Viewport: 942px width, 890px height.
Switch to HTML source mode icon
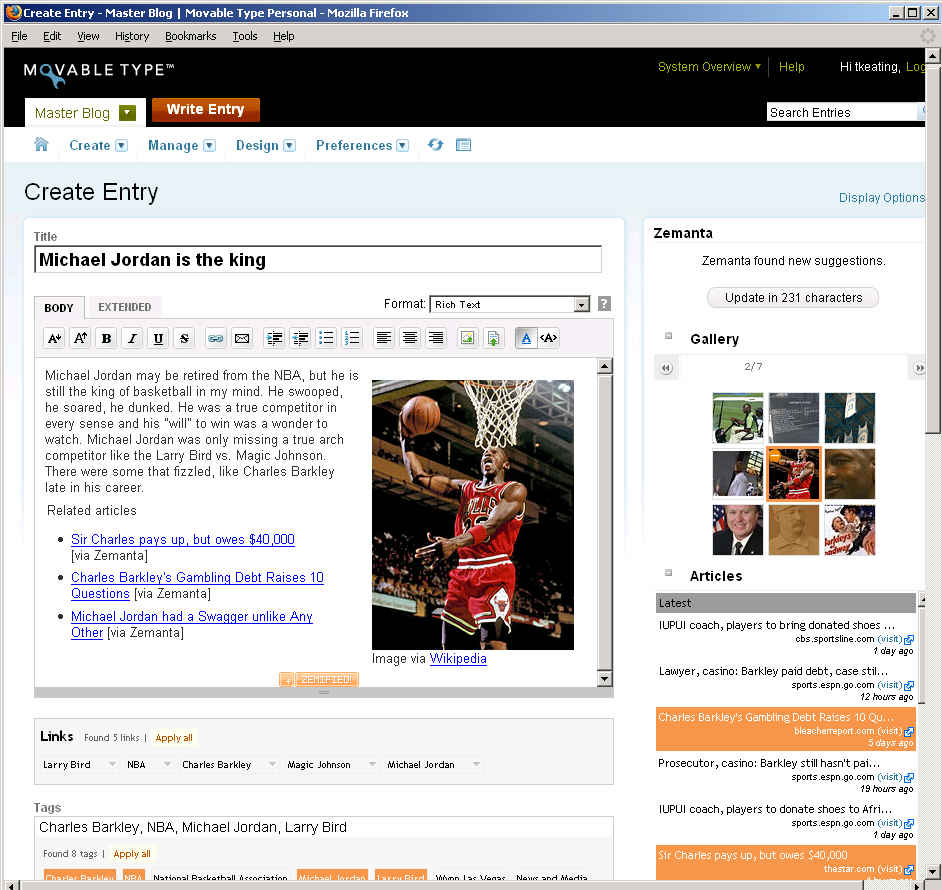548,338
